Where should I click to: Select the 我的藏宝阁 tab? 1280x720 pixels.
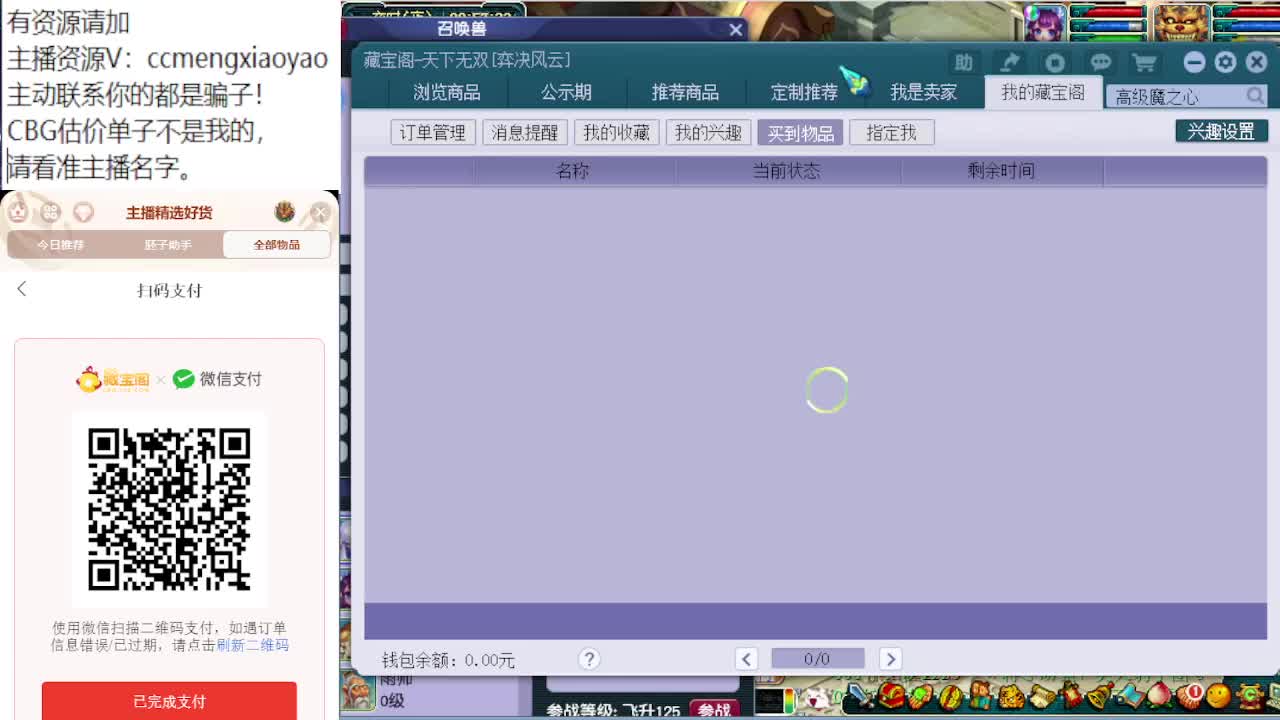[1043, 93]
